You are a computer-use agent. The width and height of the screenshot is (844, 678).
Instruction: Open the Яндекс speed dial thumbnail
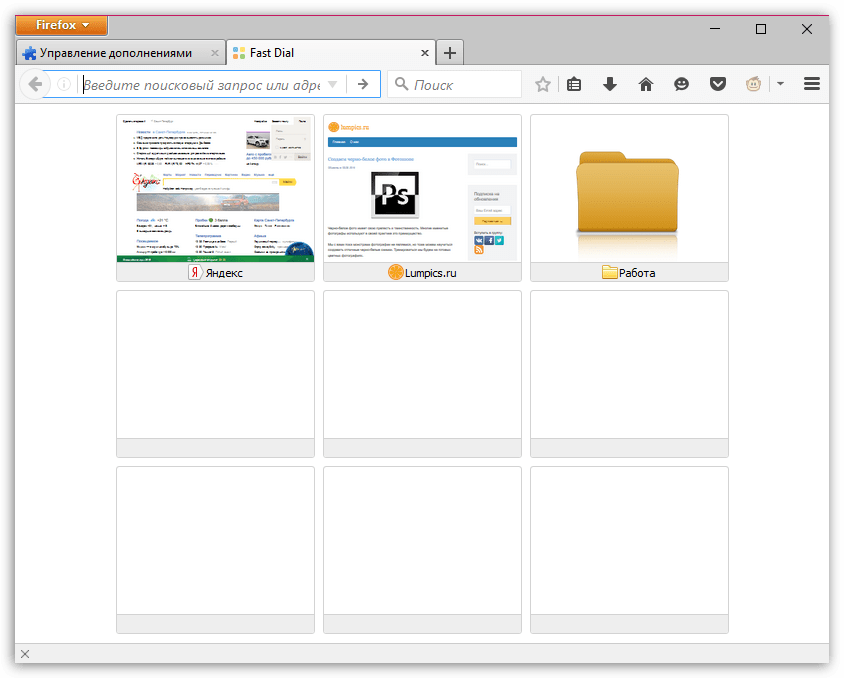pos(215,189)
